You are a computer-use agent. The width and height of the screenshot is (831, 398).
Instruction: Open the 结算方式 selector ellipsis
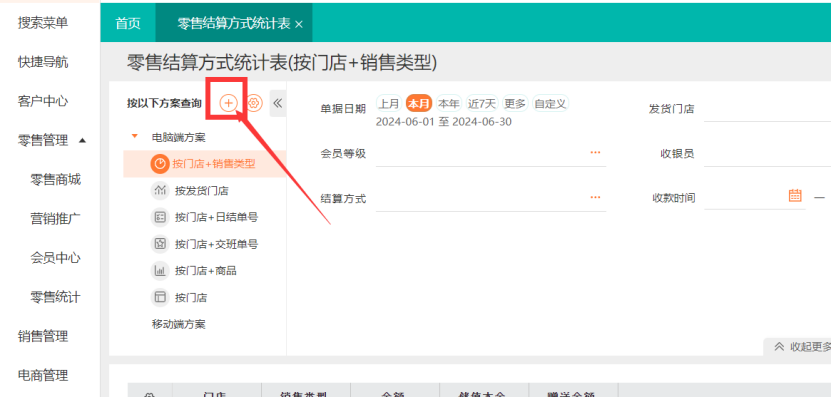(595, 197)
